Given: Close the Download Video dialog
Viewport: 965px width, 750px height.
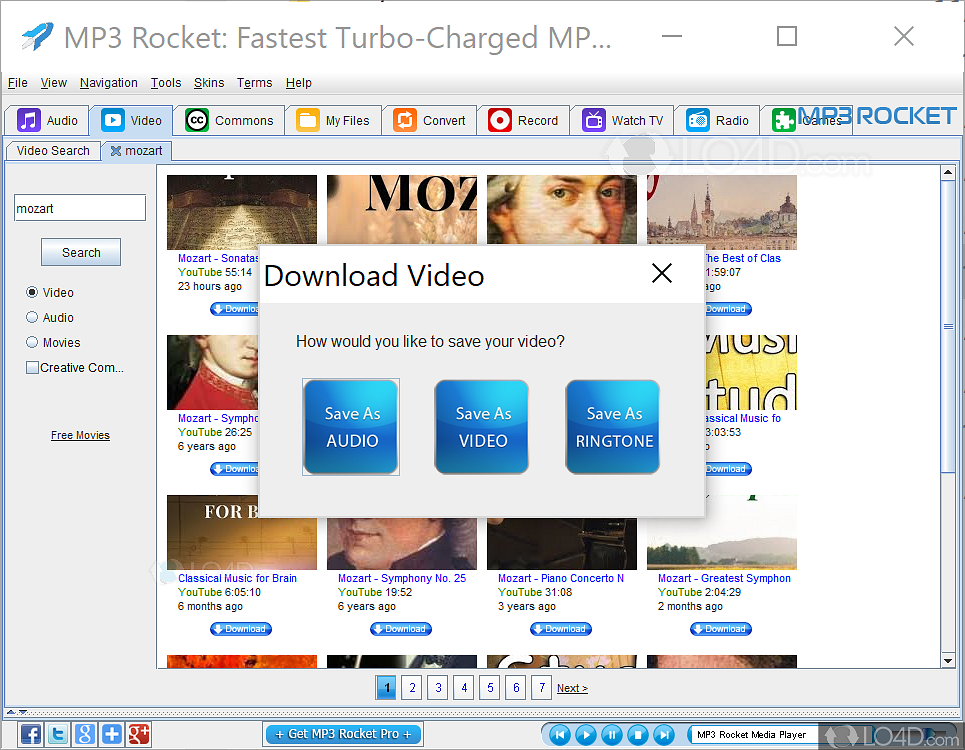Looking at the screenshot, I should [662, 273].
